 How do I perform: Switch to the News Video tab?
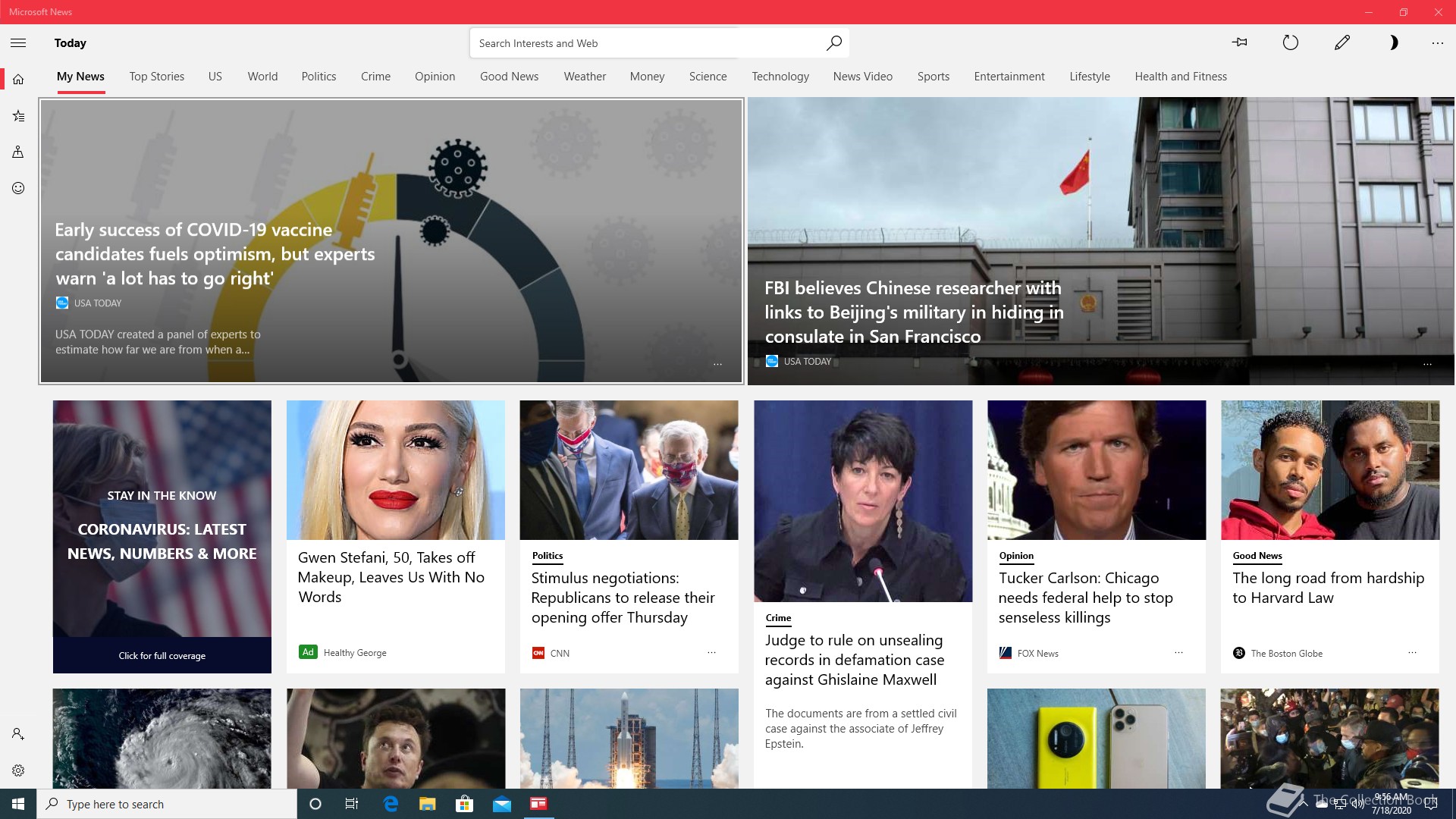point(863,77)
